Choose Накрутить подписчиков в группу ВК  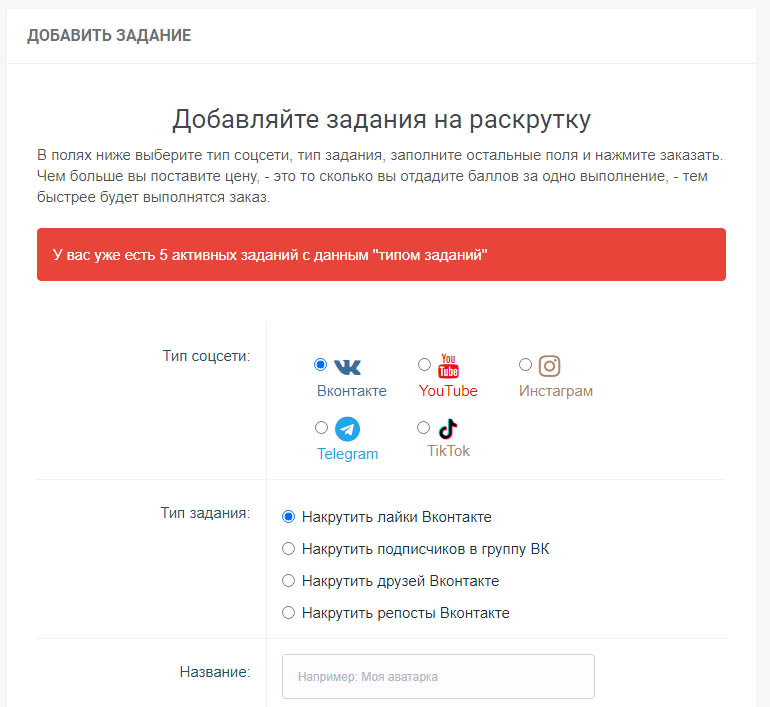pyautogui.click(x=289, y=549)
